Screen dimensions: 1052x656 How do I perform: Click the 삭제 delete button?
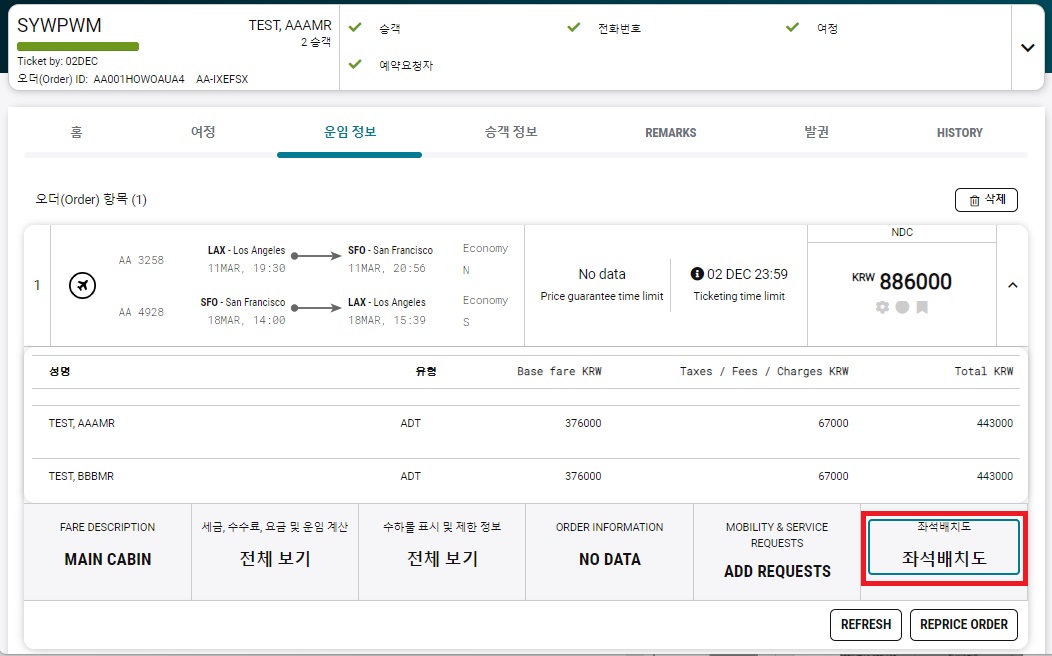click(986, 200)
